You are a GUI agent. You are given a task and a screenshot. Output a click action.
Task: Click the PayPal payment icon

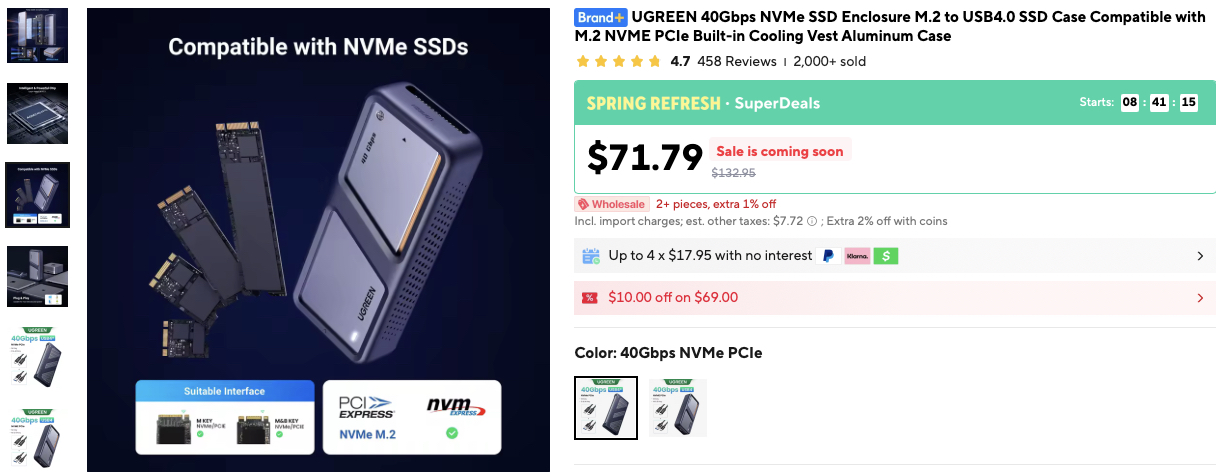(828, 256)
